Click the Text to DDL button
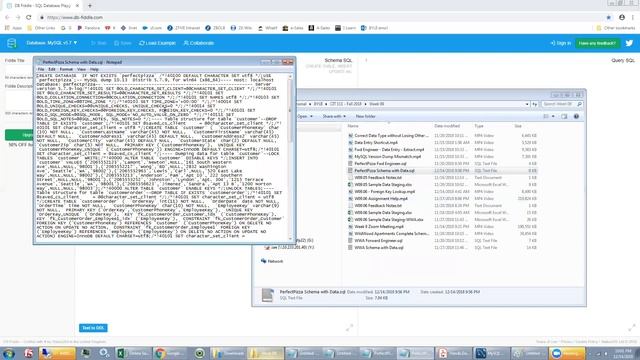 pyautogui.click(x=93, y=328)
